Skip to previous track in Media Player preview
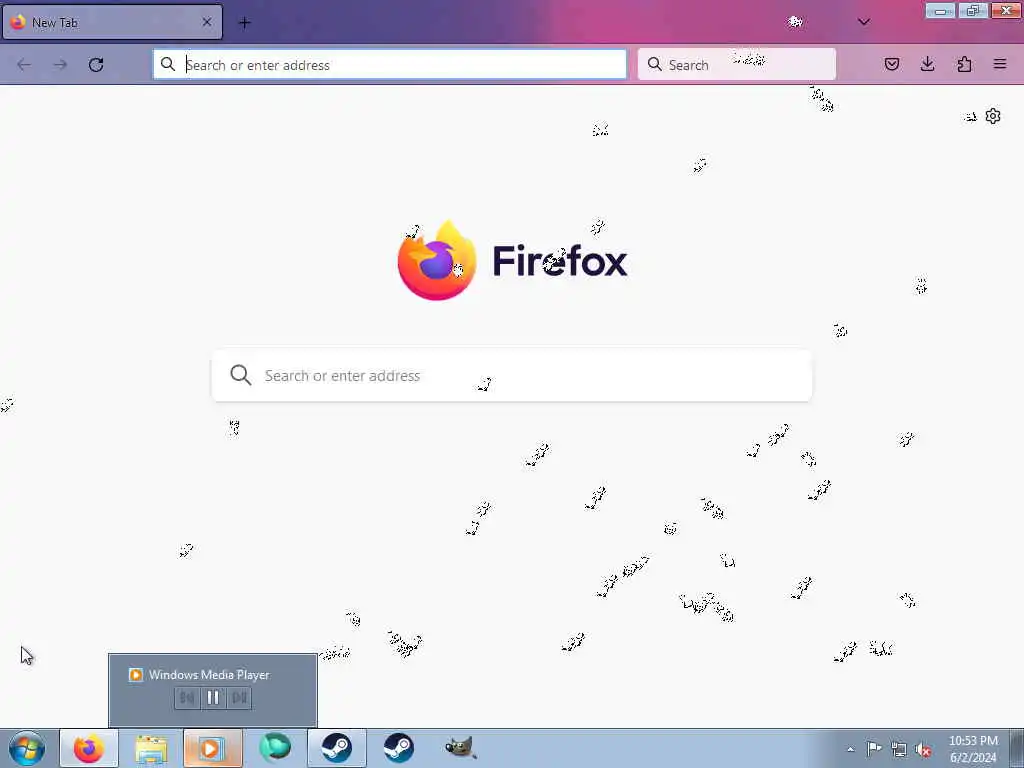1024x768 pixels. click(187, 698)
